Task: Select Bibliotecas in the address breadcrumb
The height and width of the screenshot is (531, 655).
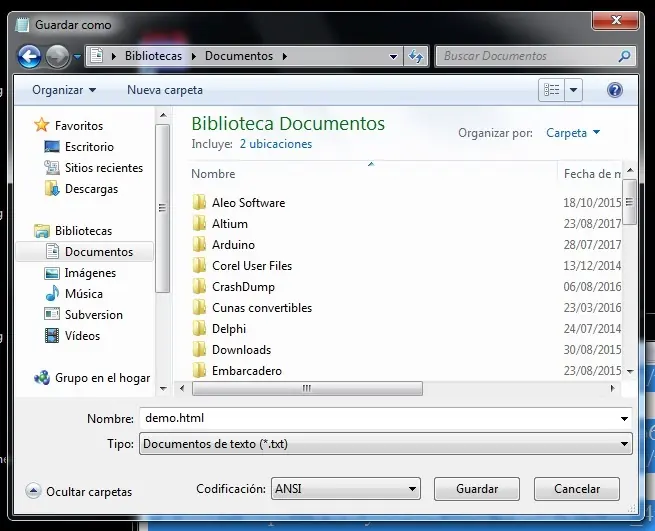Action: tap(153, 56)
